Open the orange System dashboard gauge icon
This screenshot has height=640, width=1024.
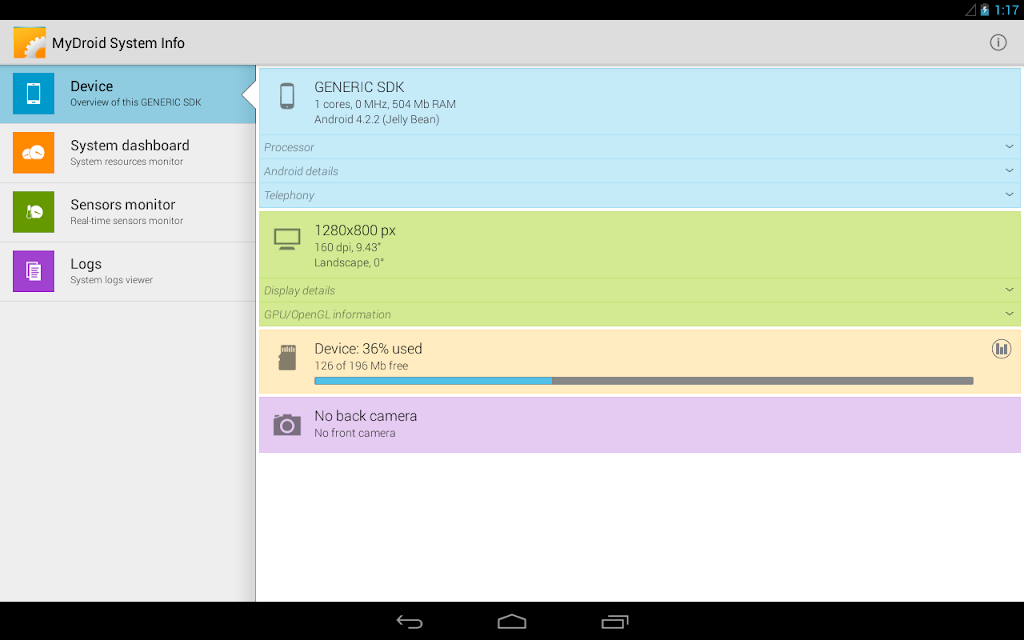tap(33, 153)
